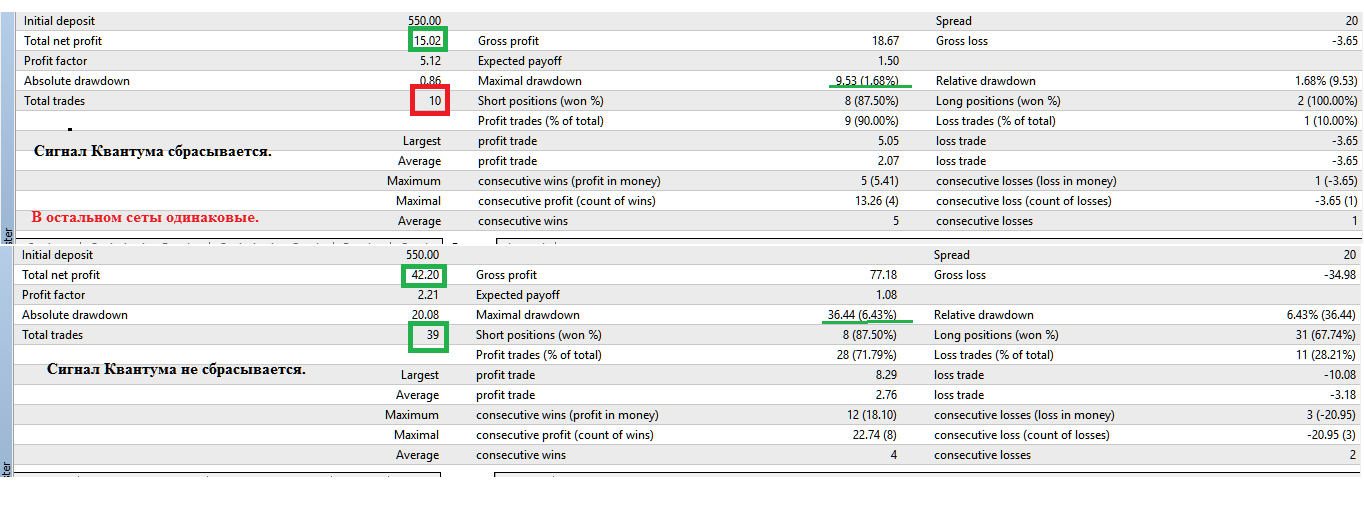Click maximal drawdown value 9.53 (1.68%)

click(867, 81)
